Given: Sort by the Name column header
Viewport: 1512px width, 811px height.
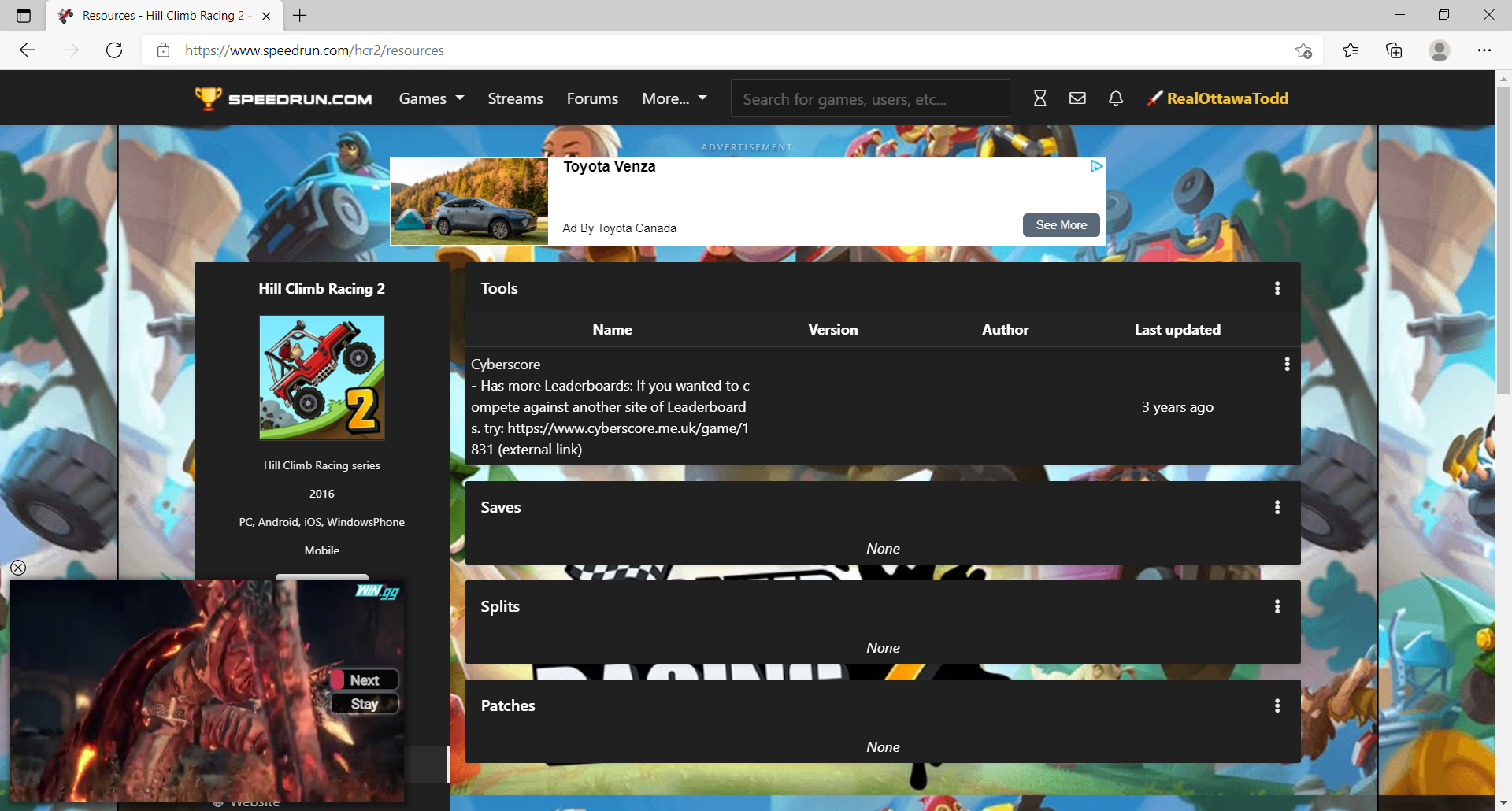Looking at the screenshot, I should click(612, 330).
